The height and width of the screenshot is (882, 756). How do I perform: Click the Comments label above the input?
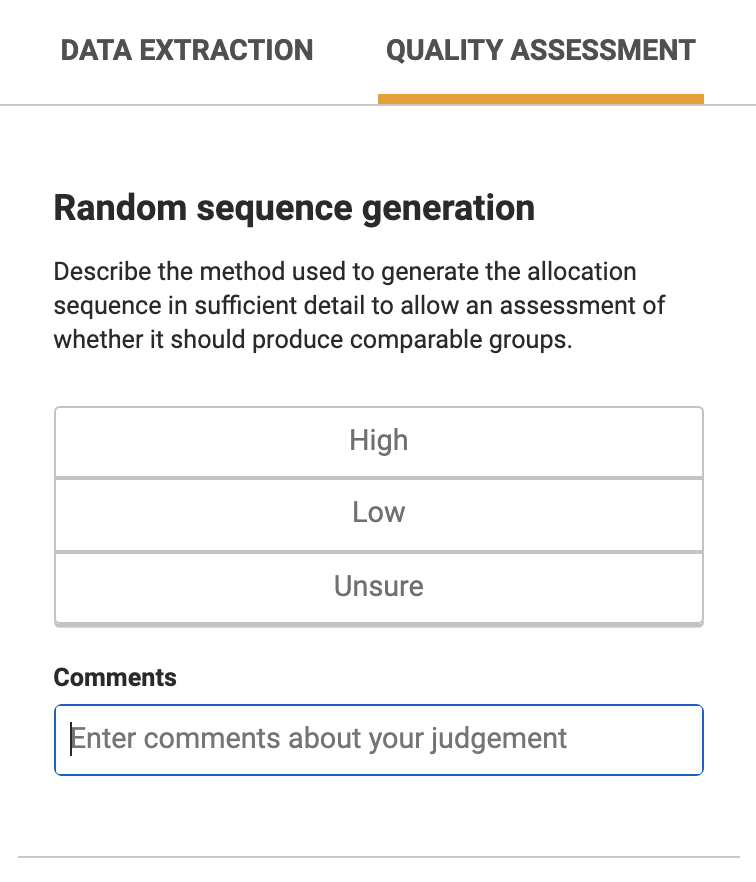115,677
